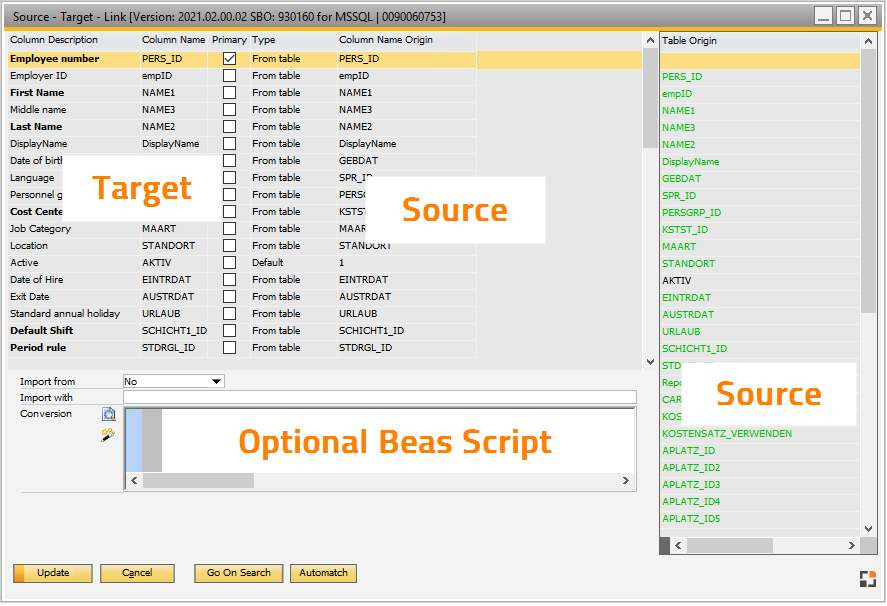Uncheck Primary for Employee number row

pos(229,58)
